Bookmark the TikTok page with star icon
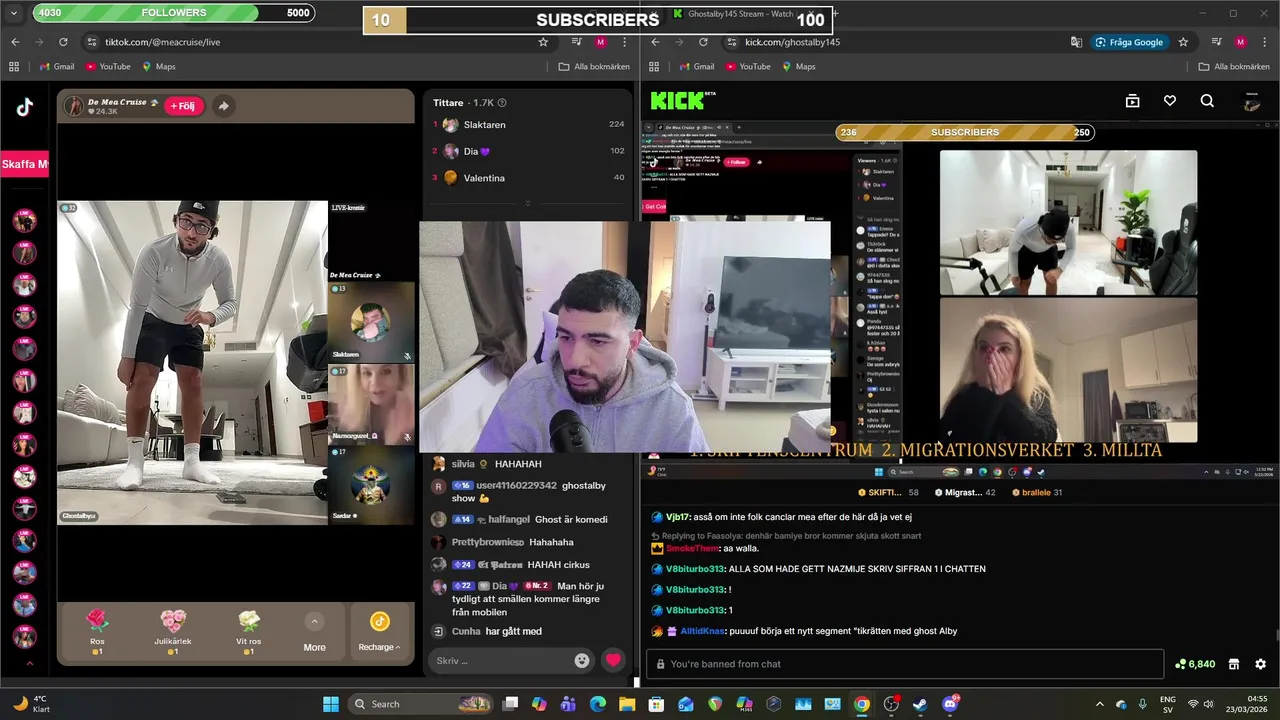 (543, 42)
